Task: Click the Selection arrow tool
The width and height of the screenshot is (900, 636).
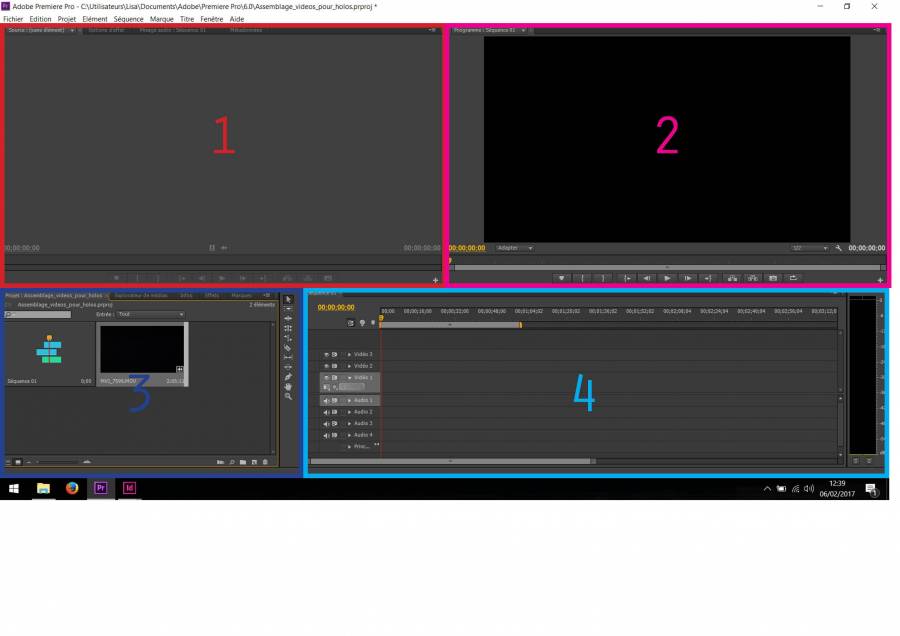Action: (288, 299)
